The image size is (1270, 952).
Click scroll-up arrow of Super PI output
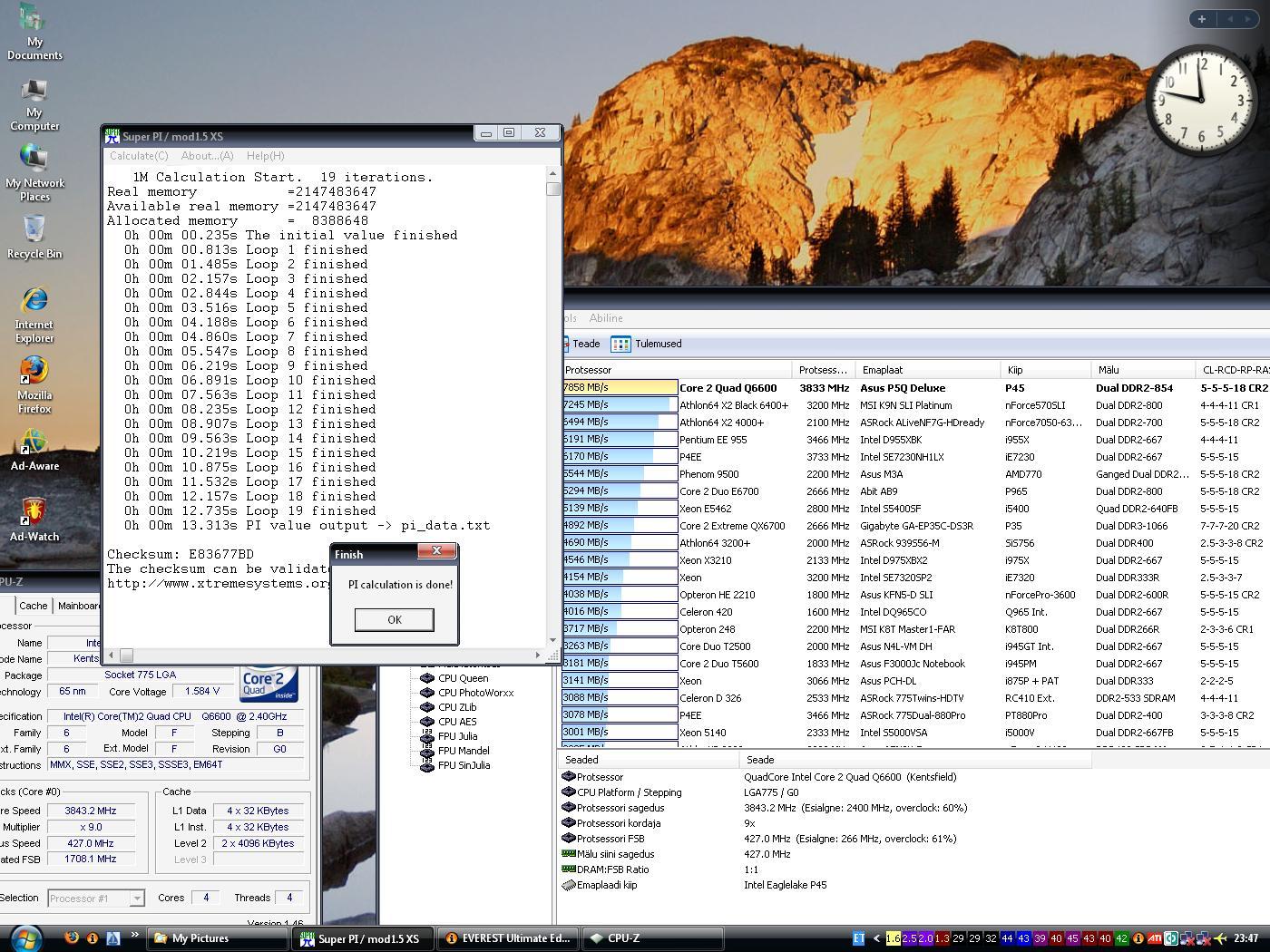[x=553, y=172]
